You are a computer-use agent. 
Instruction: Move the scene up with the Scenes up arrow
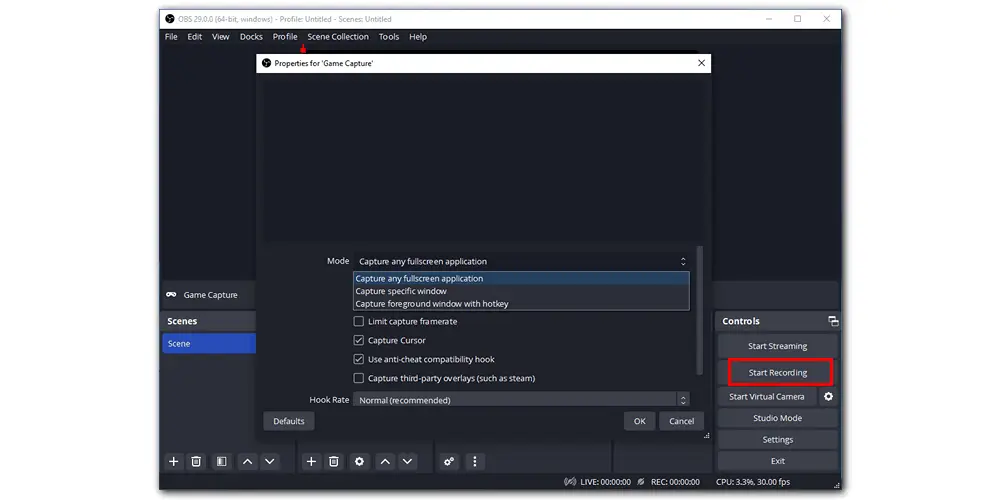247,461
